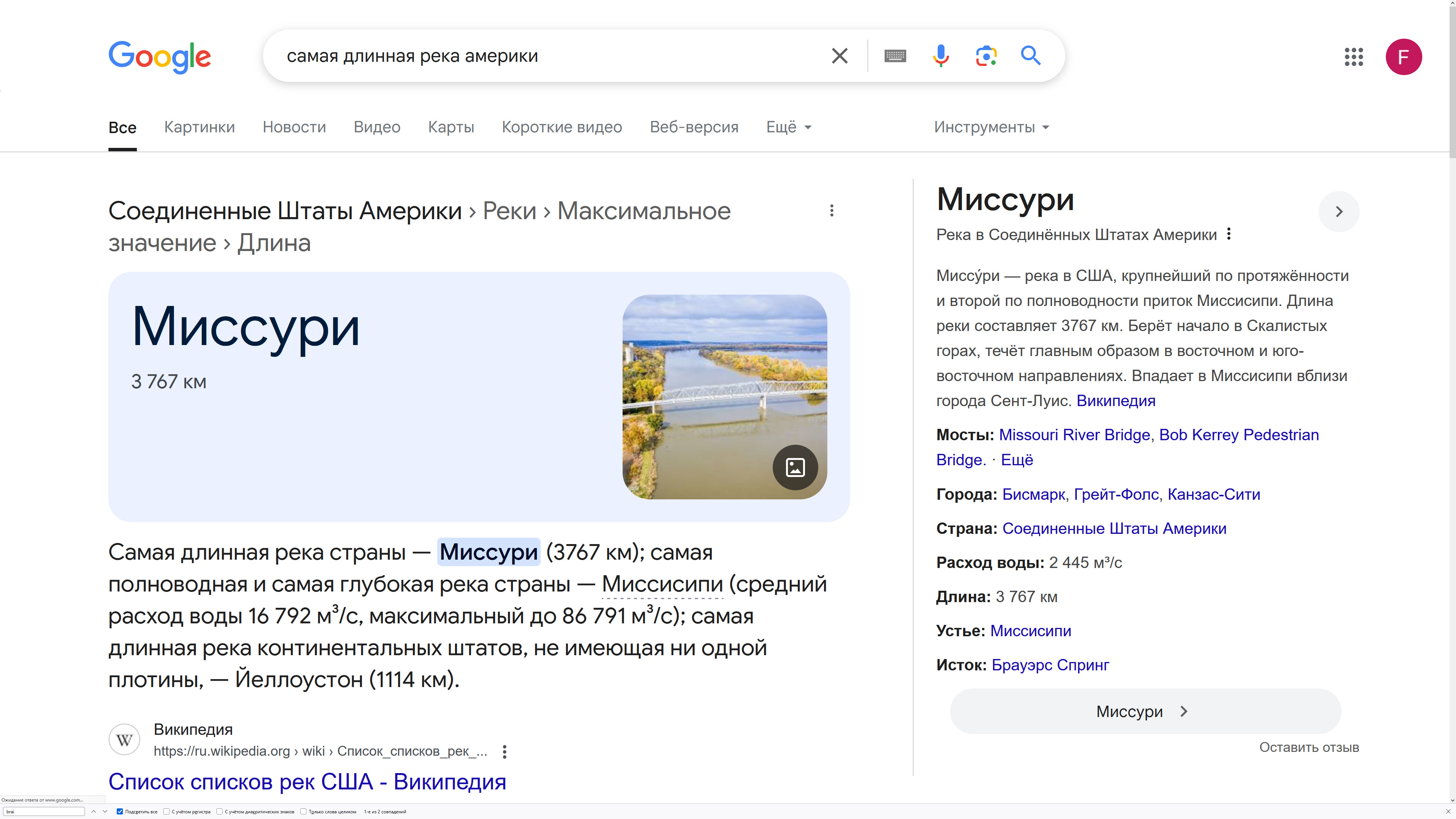The height and width of the screenshot is (819, 1456).
Task: Open the Google apps grid
Action: (1354, 56)
